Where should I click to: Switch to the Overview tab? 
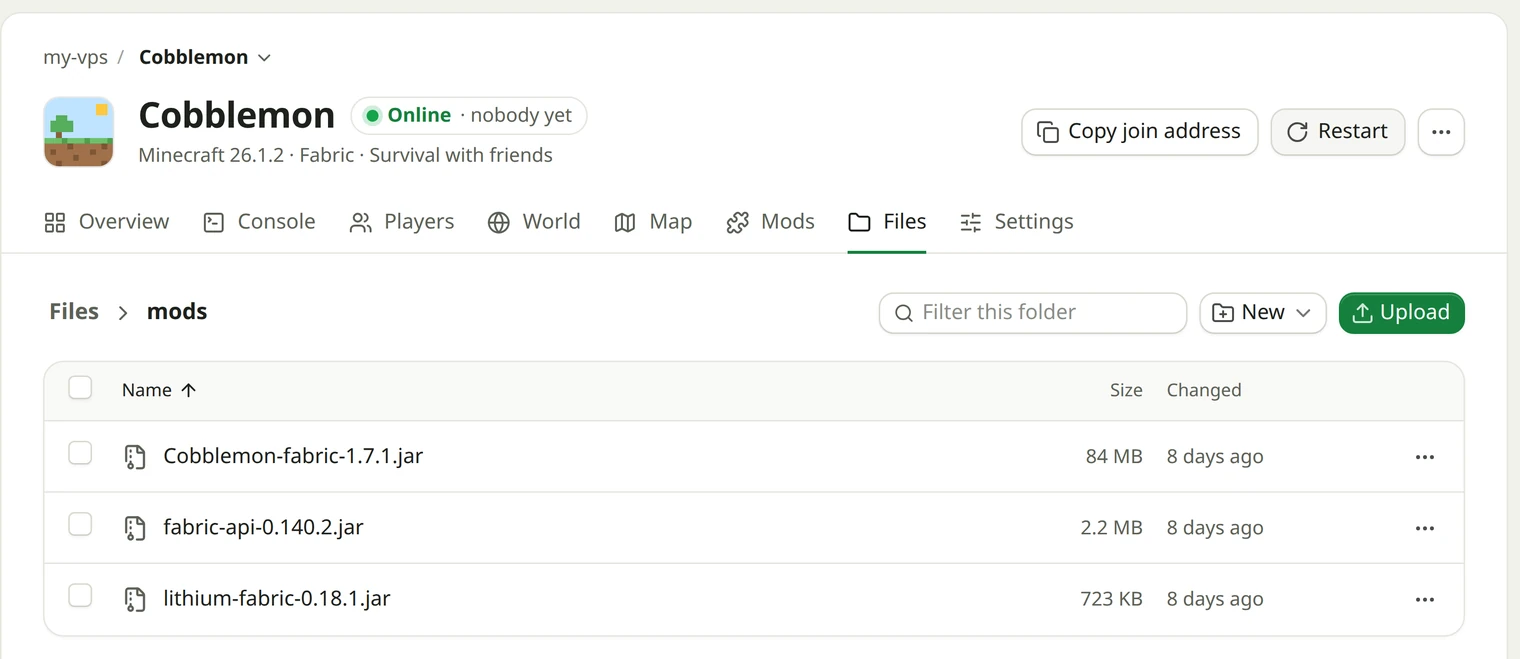[x=107, y=222]
